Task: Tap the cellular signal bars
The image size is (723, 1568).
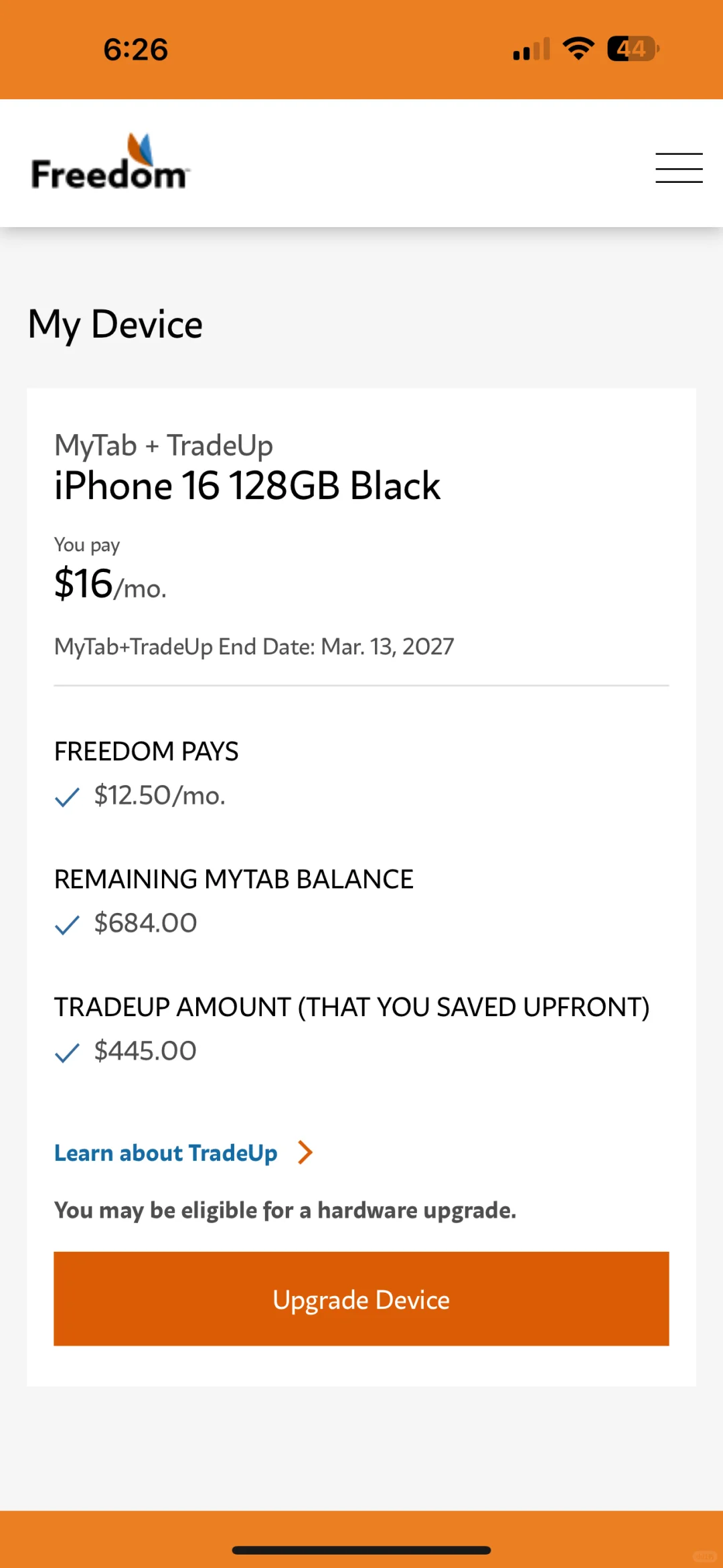Action: click(532, 49)
